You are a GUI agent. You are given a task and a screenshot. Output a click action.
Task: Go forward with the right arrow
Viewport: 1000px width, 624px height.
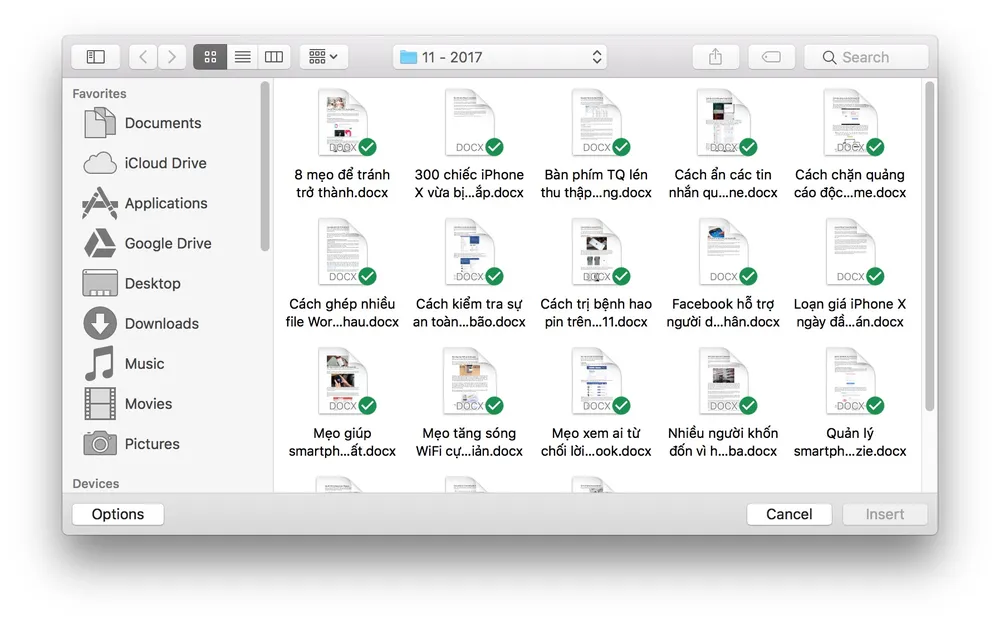pos(172,57)
